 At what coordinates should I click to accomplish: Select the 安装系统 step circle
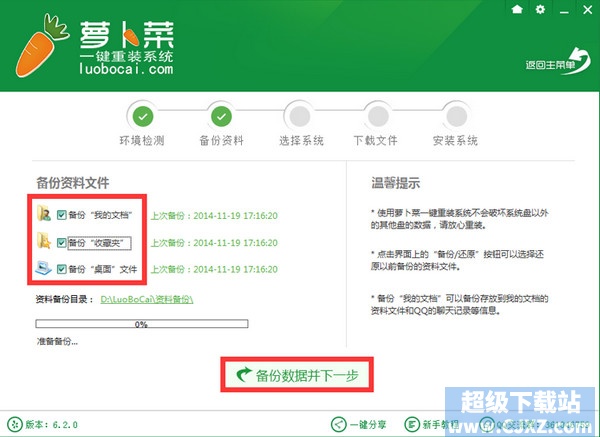457,116
